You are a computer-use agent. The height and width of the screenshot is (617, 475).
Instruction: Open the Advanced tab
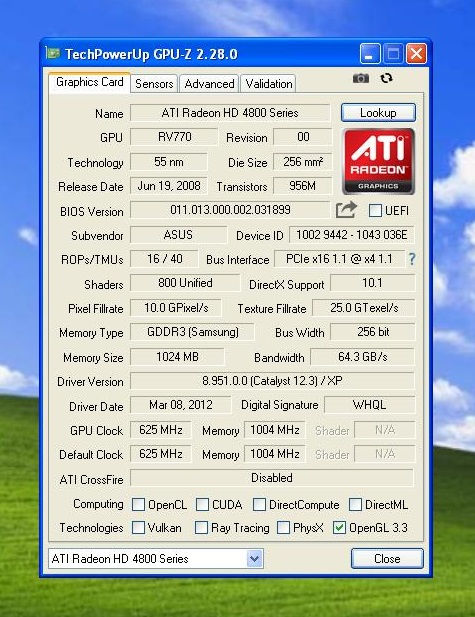(209, 83)
